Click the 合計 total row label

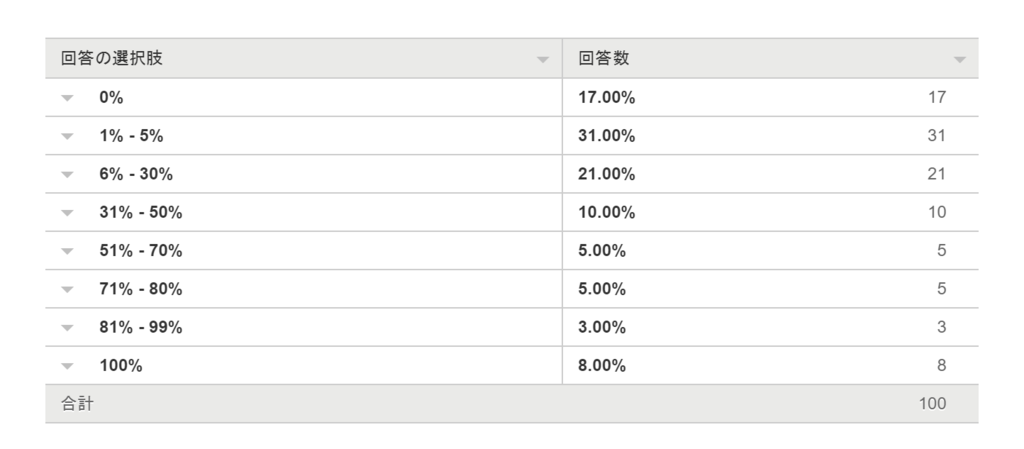pos(78,403)
